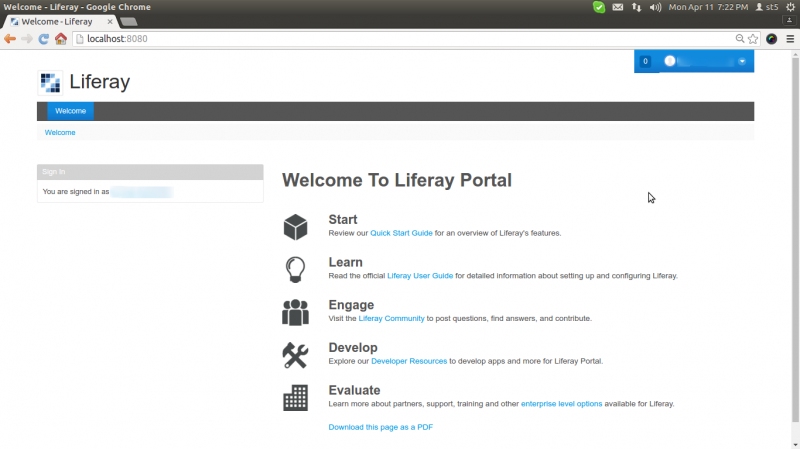Screen dimensions: 800x449
Task: Select the Welcome navigation tab
Action: pos(70,111)
